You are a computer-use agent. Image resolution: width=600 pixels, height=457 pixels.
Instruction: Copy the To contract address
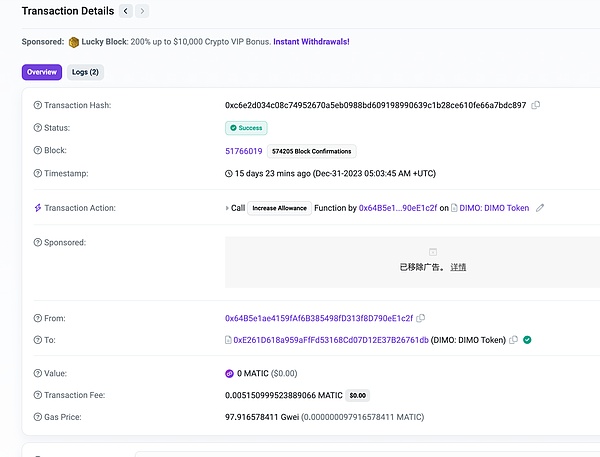(513, 340)
